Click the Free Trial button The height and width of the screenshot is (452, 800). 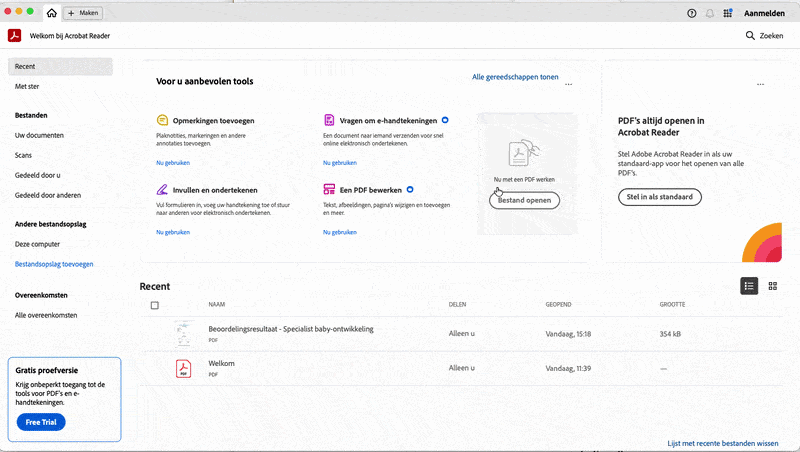pos(41,422)
